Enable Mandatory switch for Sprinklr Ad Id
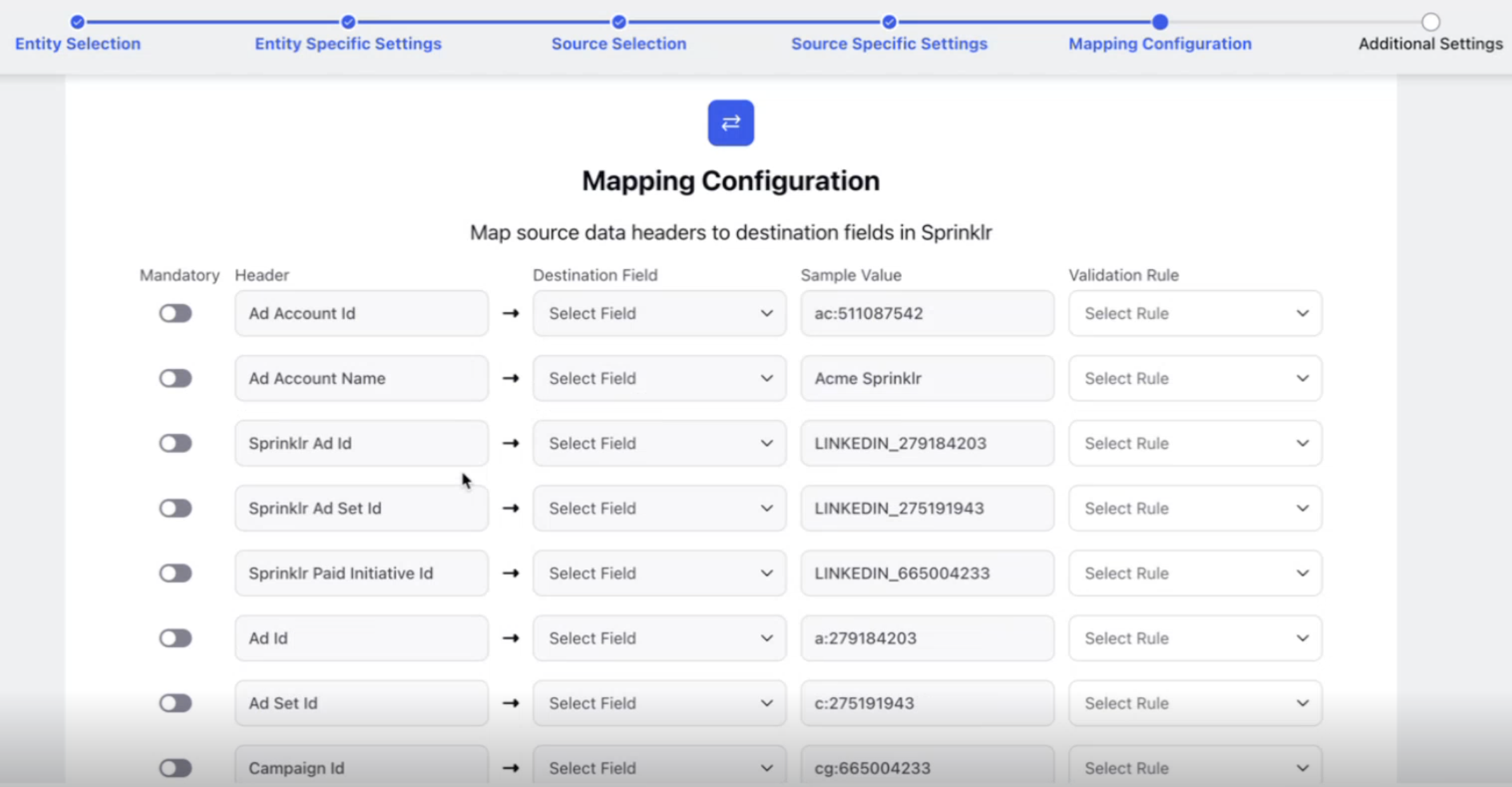 pos(175,443)
